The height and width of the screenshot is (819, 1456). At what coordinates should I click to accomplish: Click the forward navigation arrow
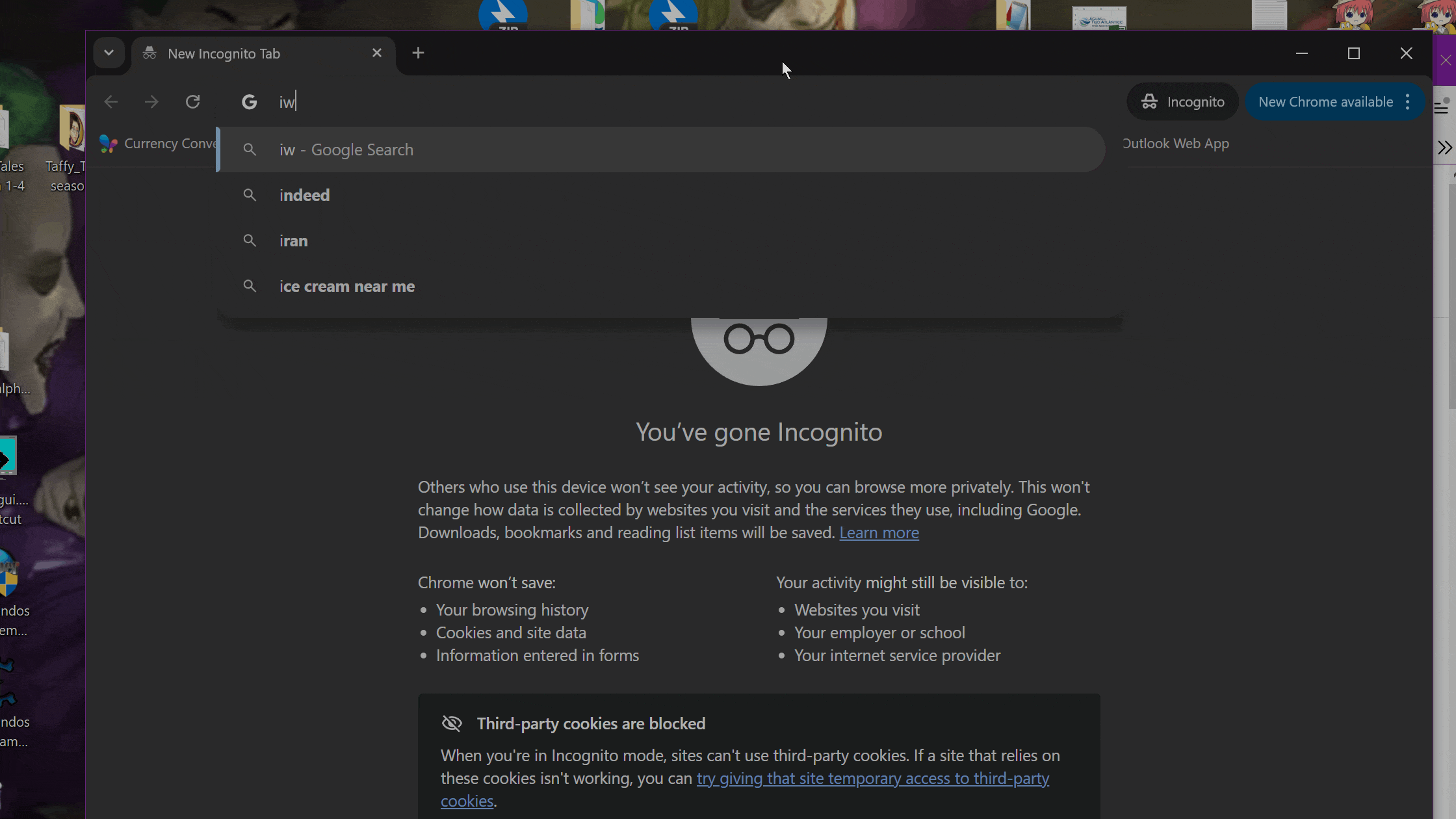click(x=151, y=102)
